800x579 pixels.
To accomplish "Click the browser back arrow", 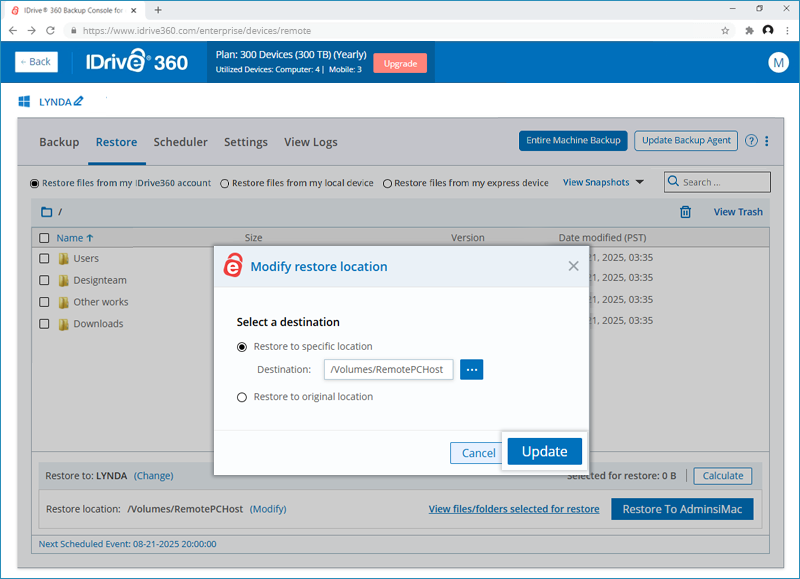I will [13, 31].
